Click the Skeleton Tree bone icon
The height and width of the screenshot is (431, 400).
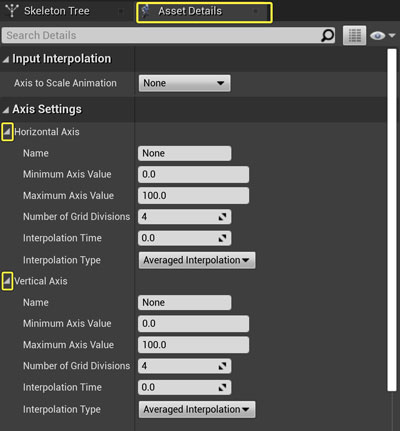pos(12,11)
